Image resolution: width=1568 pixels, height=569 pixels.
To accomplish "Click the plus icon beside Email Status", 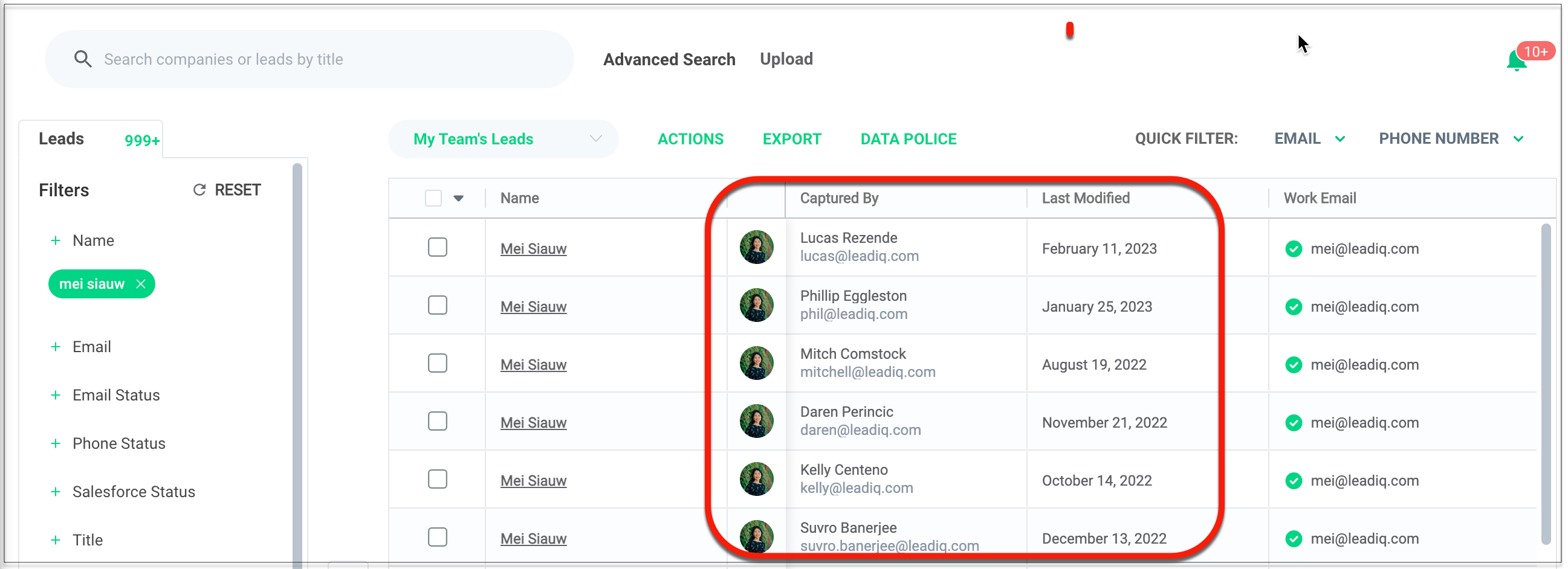I will [56, 395].
